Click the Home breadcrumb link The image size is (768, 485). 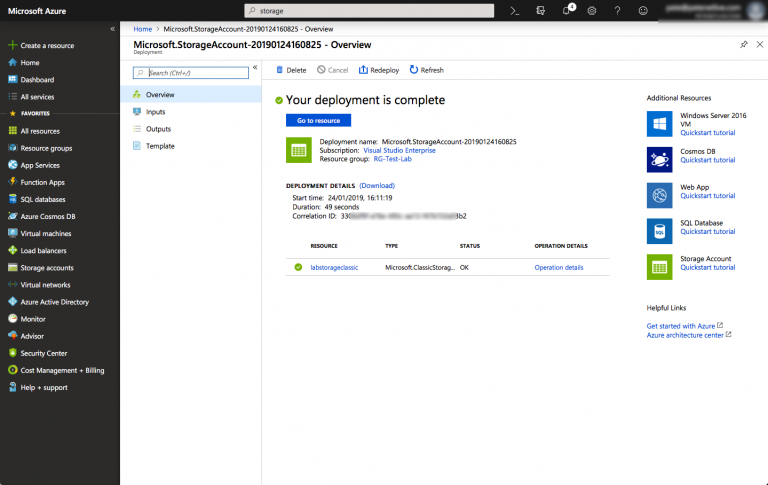(x=143, y=29)
